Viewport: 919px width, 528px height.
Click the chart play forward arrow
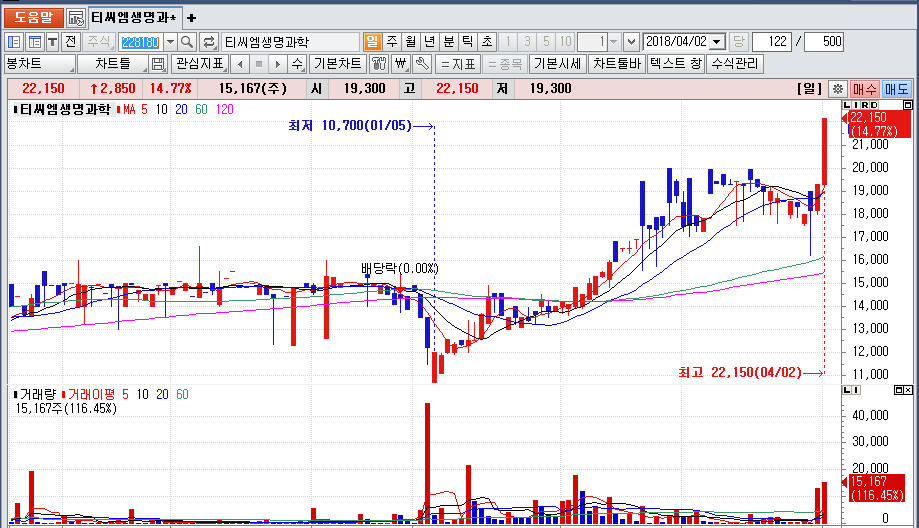tap(278, 63)
